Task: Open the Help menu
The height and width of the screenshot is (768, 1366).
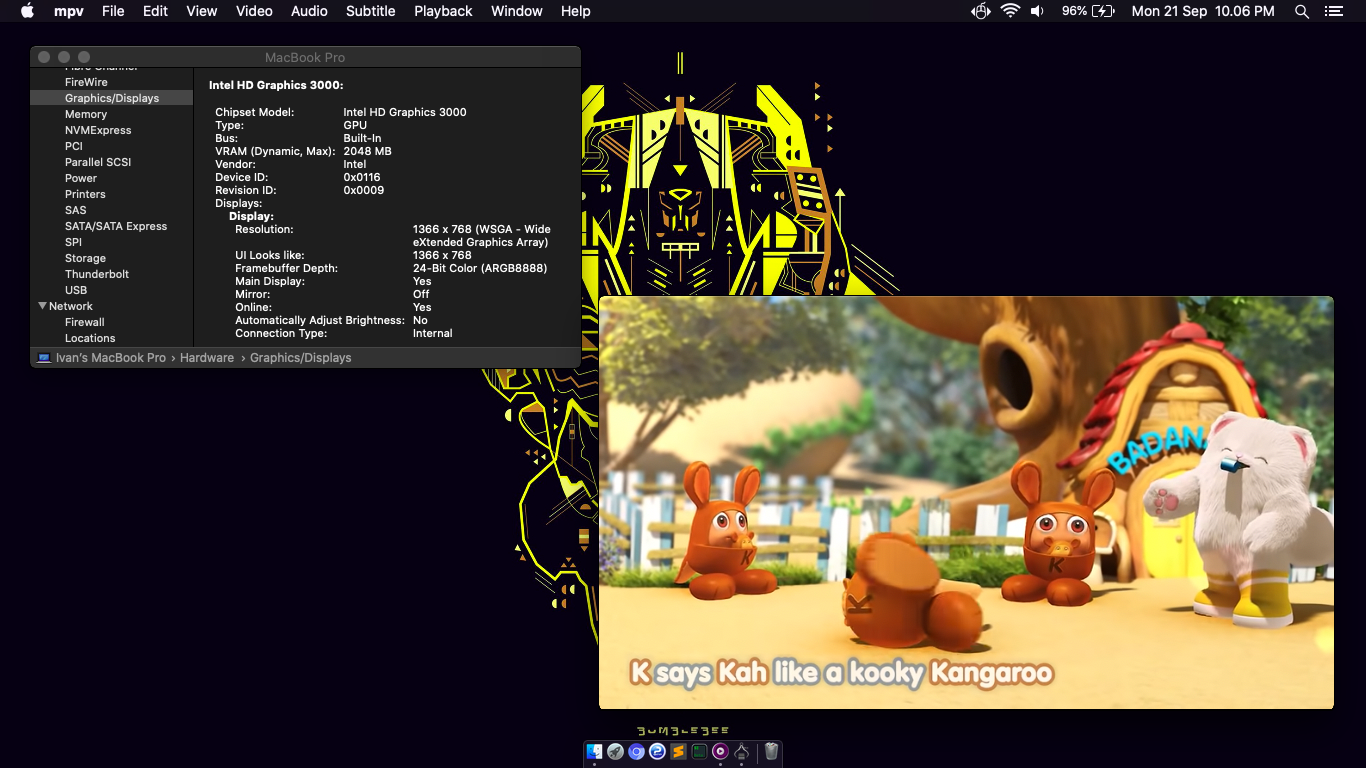Action: 576,11
